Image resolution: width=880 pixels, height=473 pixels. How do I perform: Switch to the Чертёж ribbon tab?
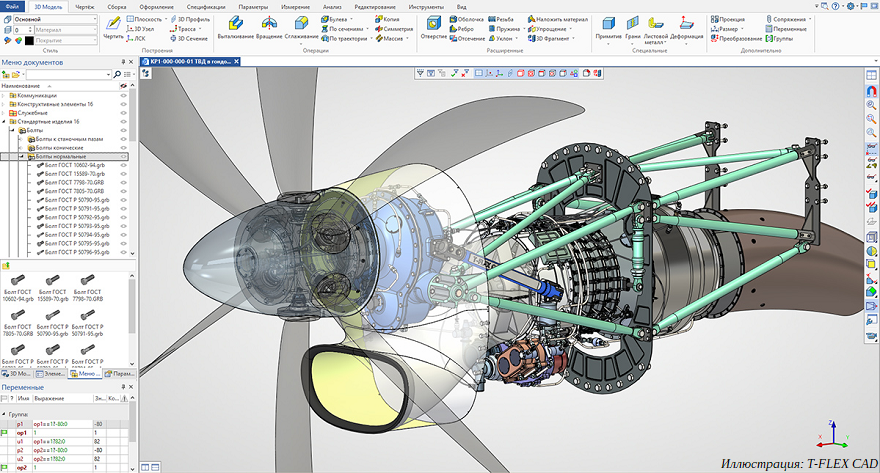[x=85, y=7]
